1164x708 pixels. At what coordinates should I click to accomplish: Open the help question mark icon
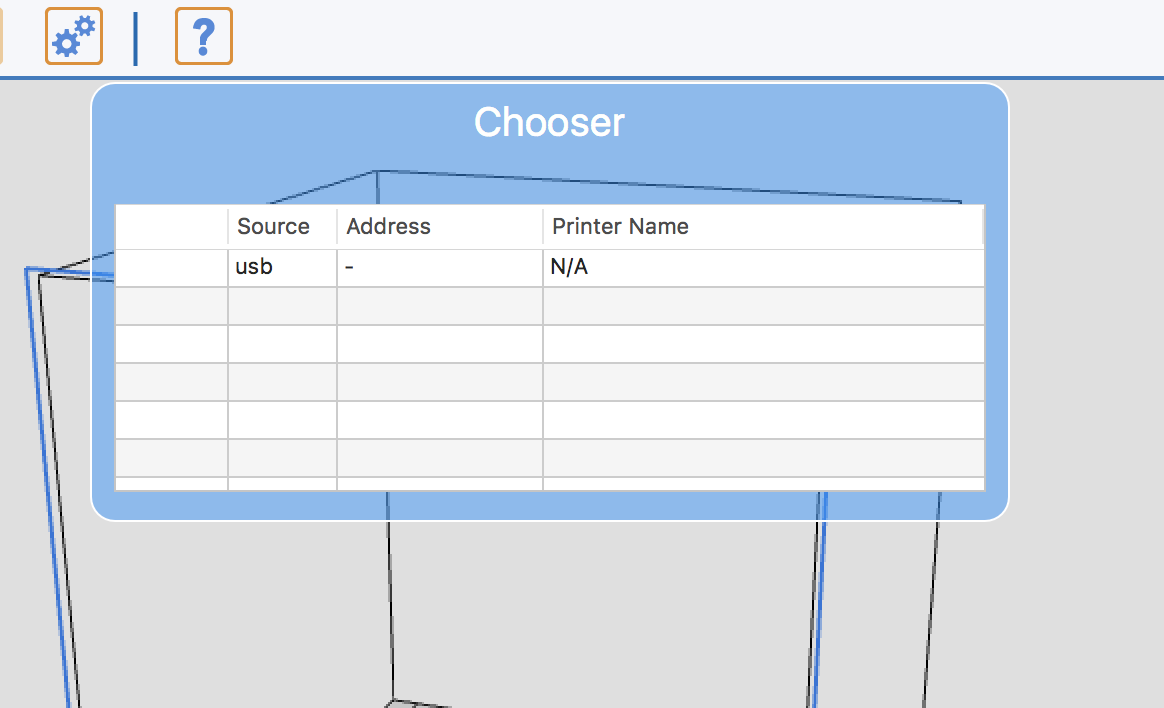point(203,36)
